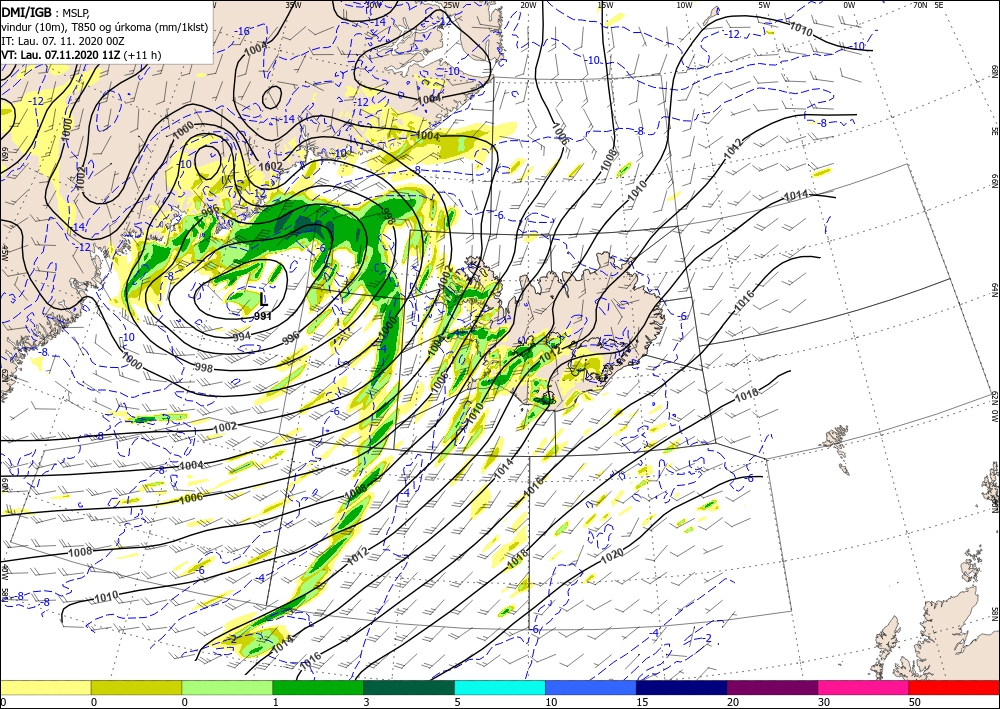This screenshot has width=1000, height=709.
Task: Pick the dark green legend swatch
Action: pyautogui.click(x=409, y=687)
